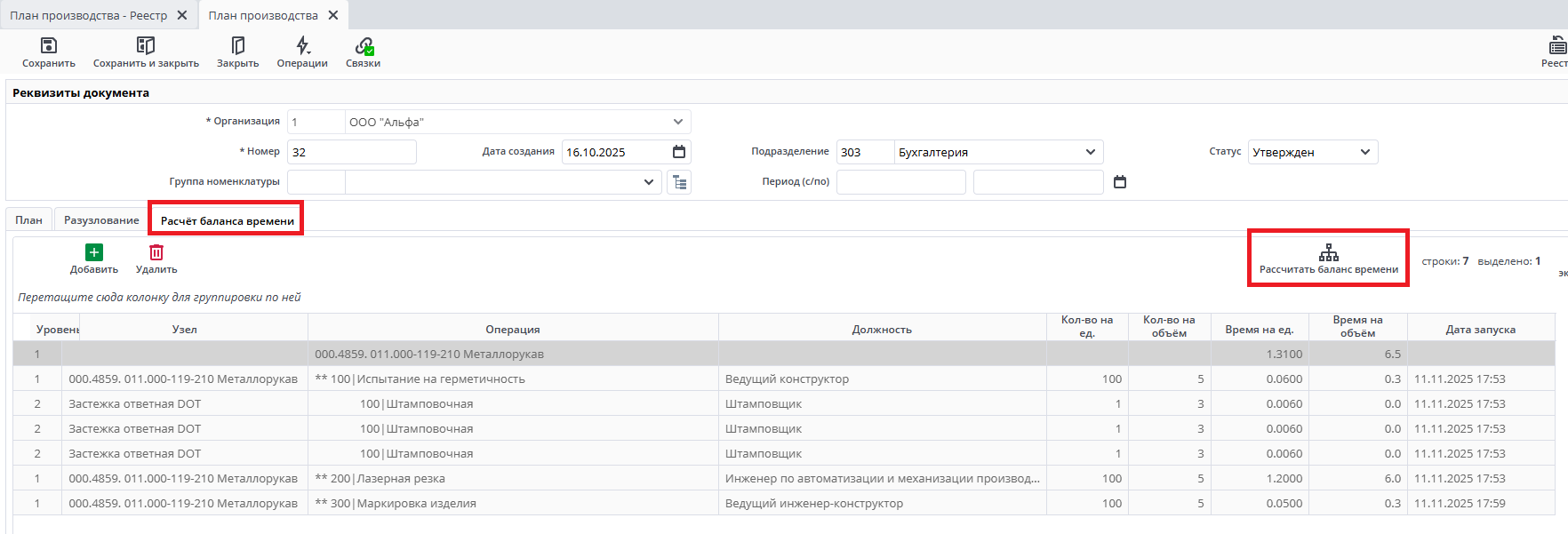The height and width of the screenshot is (534, 1568).
Task: Click the red Delete (Удалить) trash icon
Action: [x=156, y=253]
